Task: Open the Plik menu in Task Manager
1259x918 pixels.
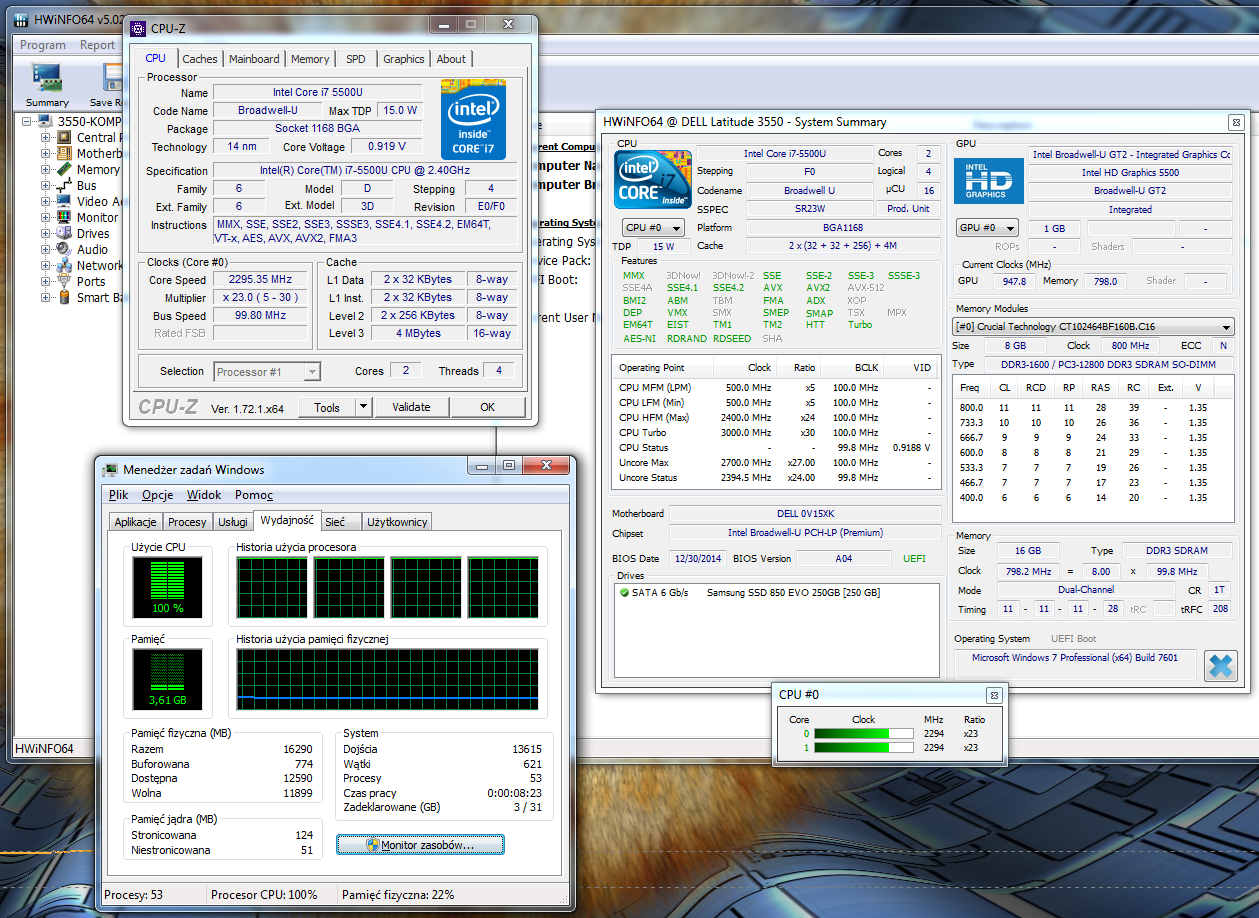Action: [119, 495]
